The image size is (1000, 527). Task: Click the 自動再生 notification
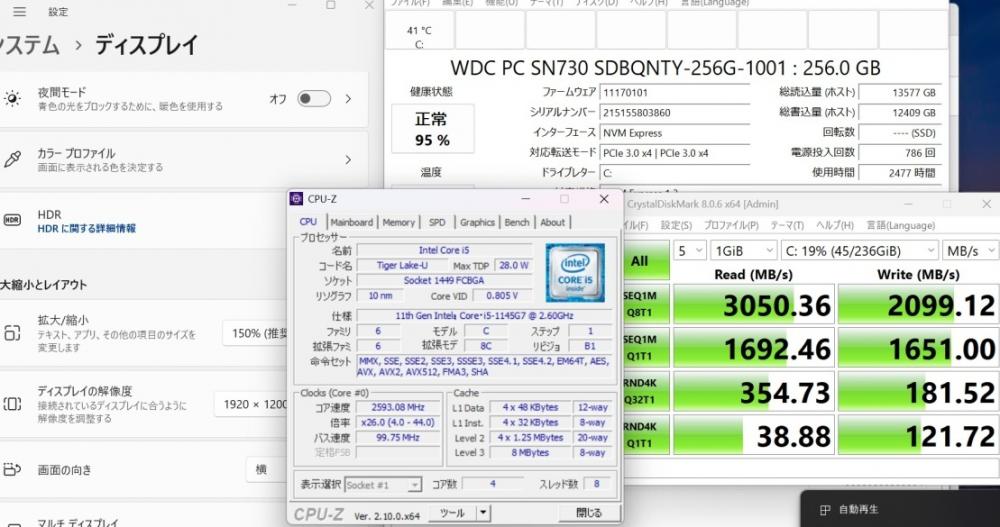900,509
